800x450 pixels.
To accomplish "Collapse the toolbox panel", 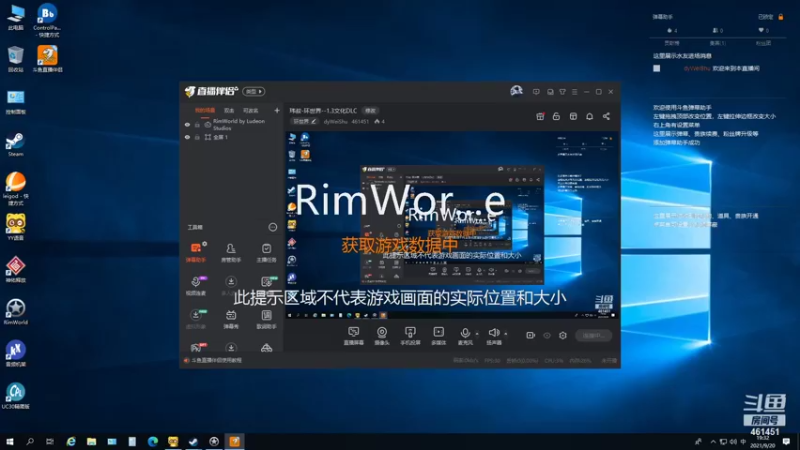I will point(273,227).
